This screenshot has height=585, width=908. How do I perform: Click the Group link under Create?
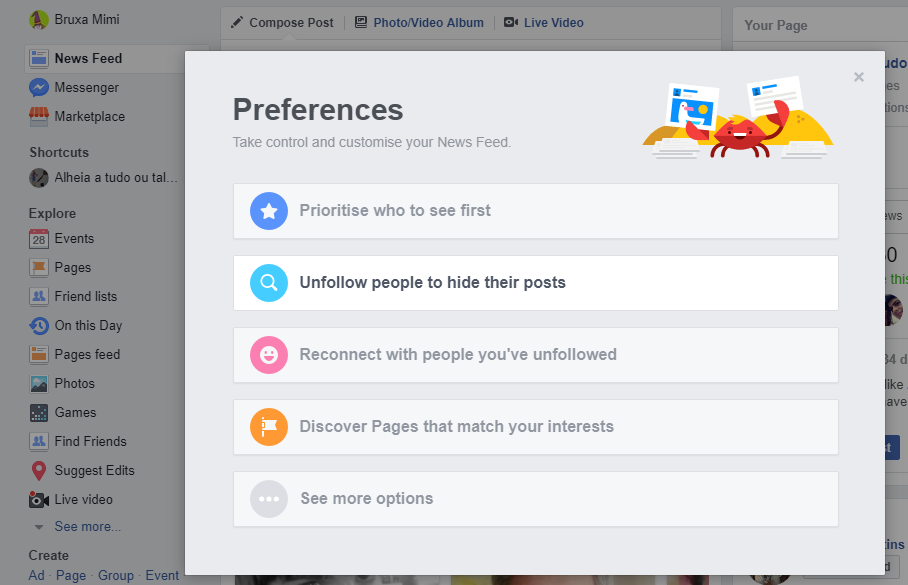[x=116, y=576]
